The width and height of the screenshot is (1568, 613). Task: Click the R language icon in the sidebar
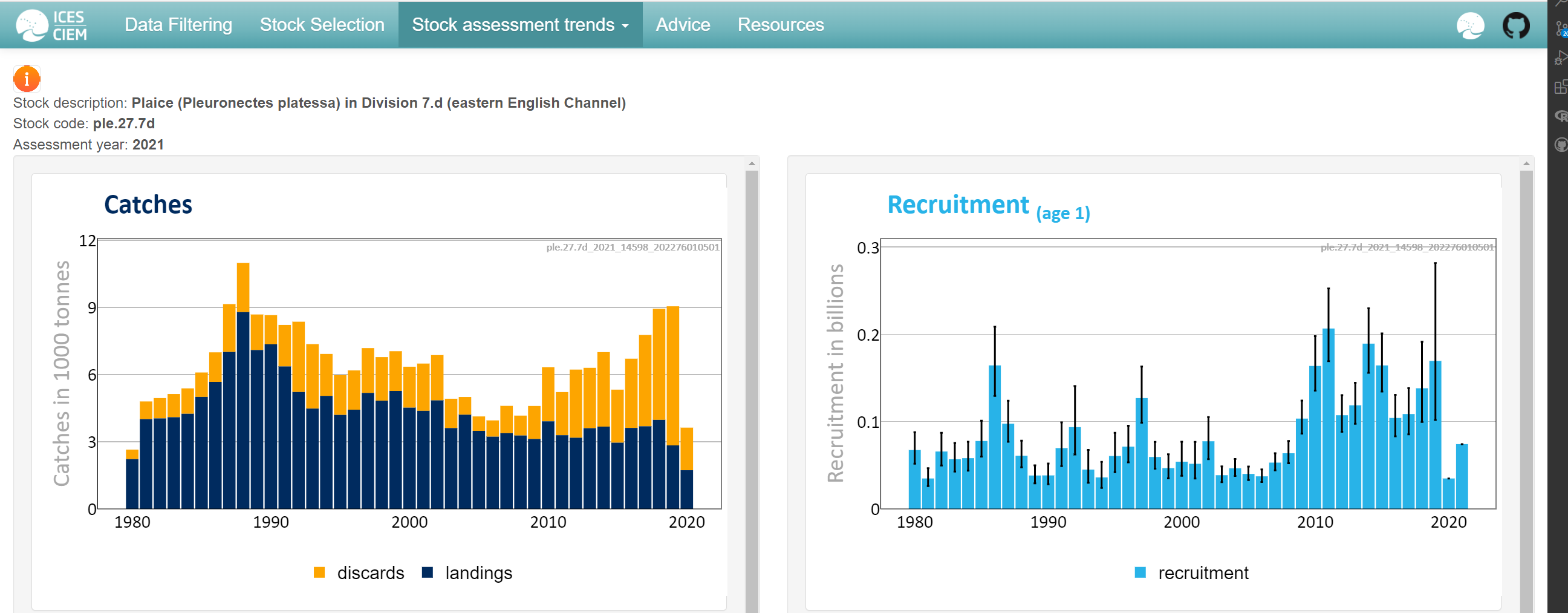pos(1561,114)
